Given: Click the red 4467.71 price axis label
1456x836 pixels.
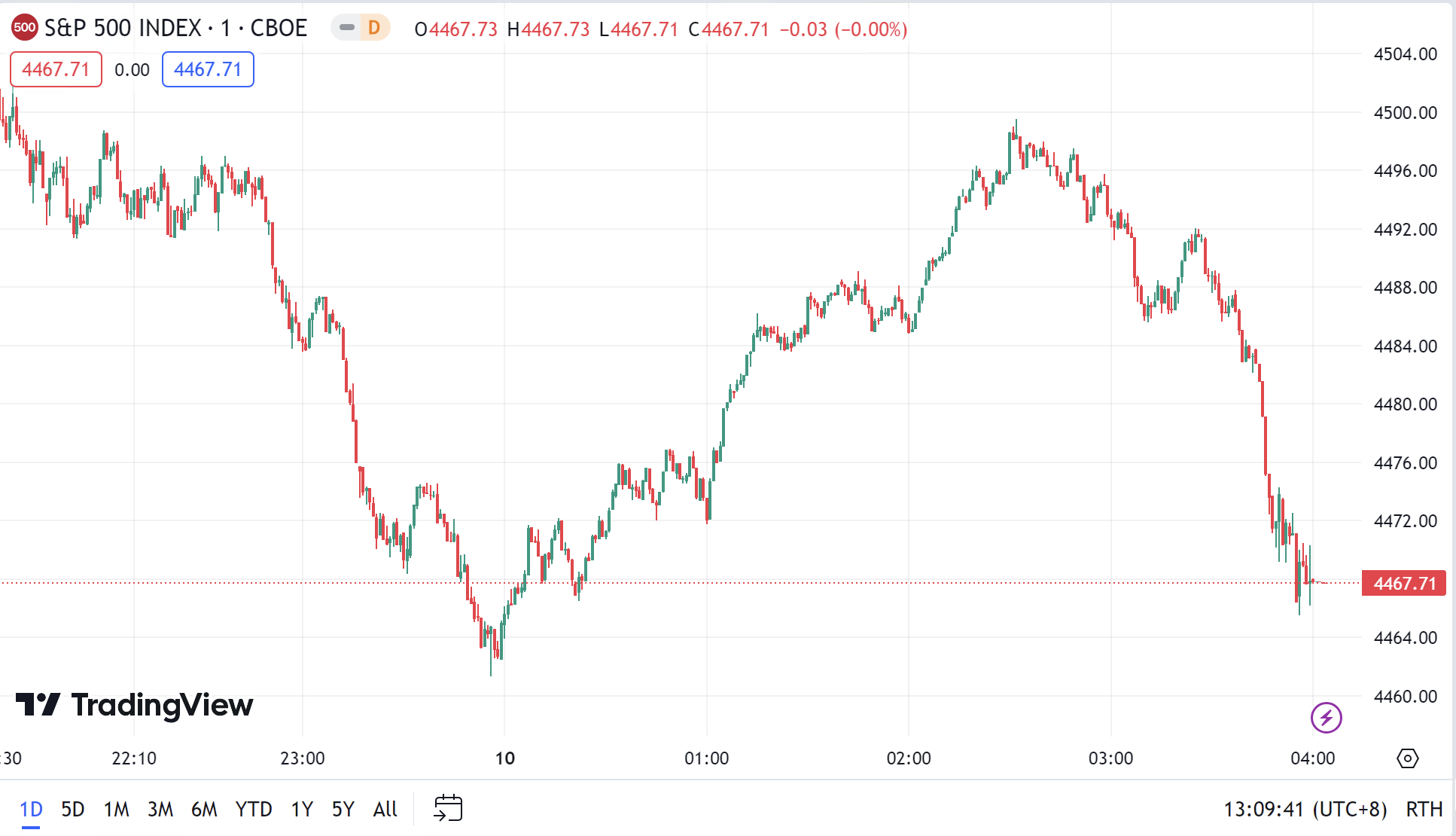Looking at the screenshot, I should 1404,583.
